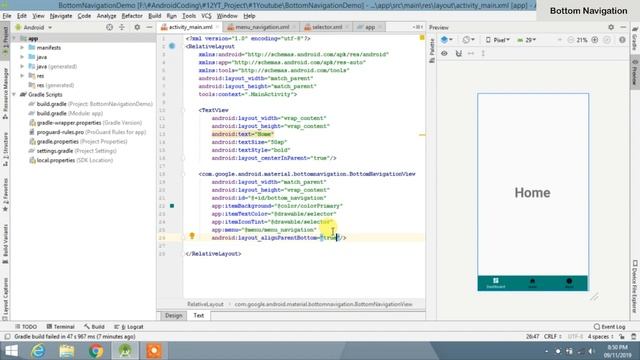Open the VCS menu
The width and height of the screenshot is (640, 360).
(x=206, y=16)
